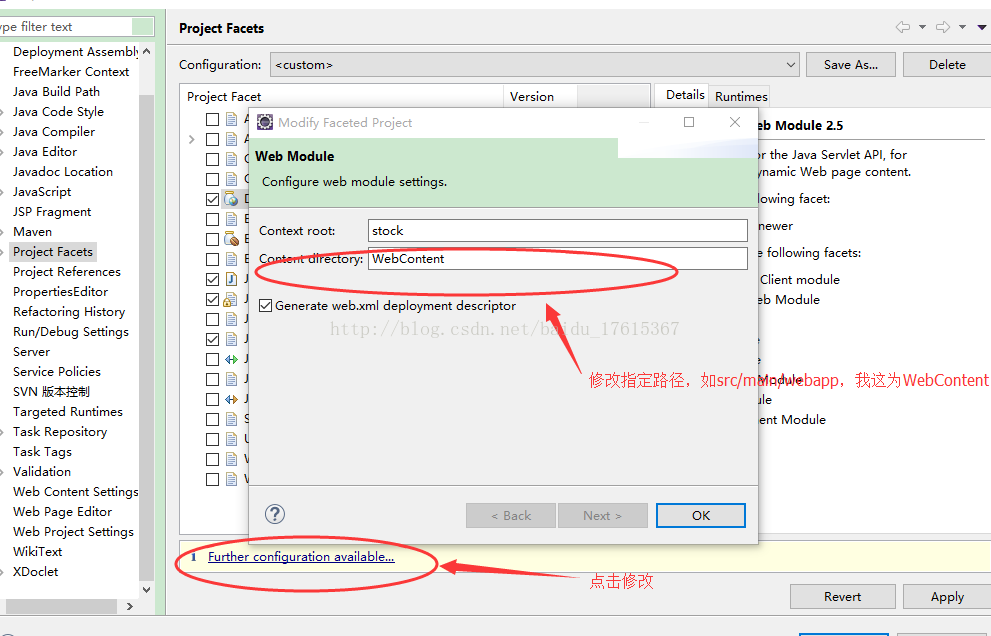991x636 pixels.
Task: Click the J Java facet icon
Action: tap(231, 279)
